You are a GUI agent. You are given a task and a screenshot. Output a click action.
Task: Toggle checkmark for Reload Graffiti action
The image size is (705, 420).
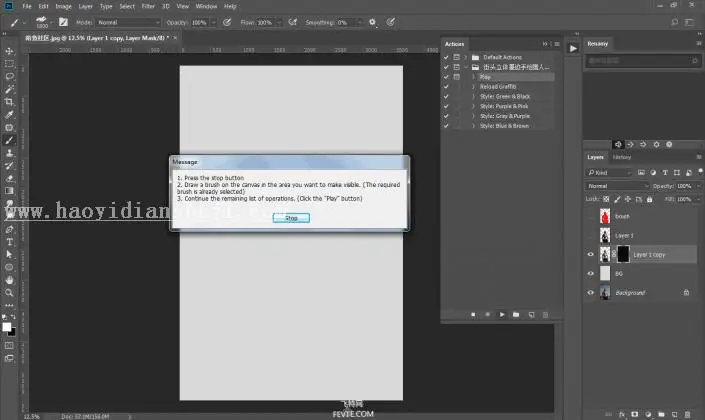tap(446, 86)
